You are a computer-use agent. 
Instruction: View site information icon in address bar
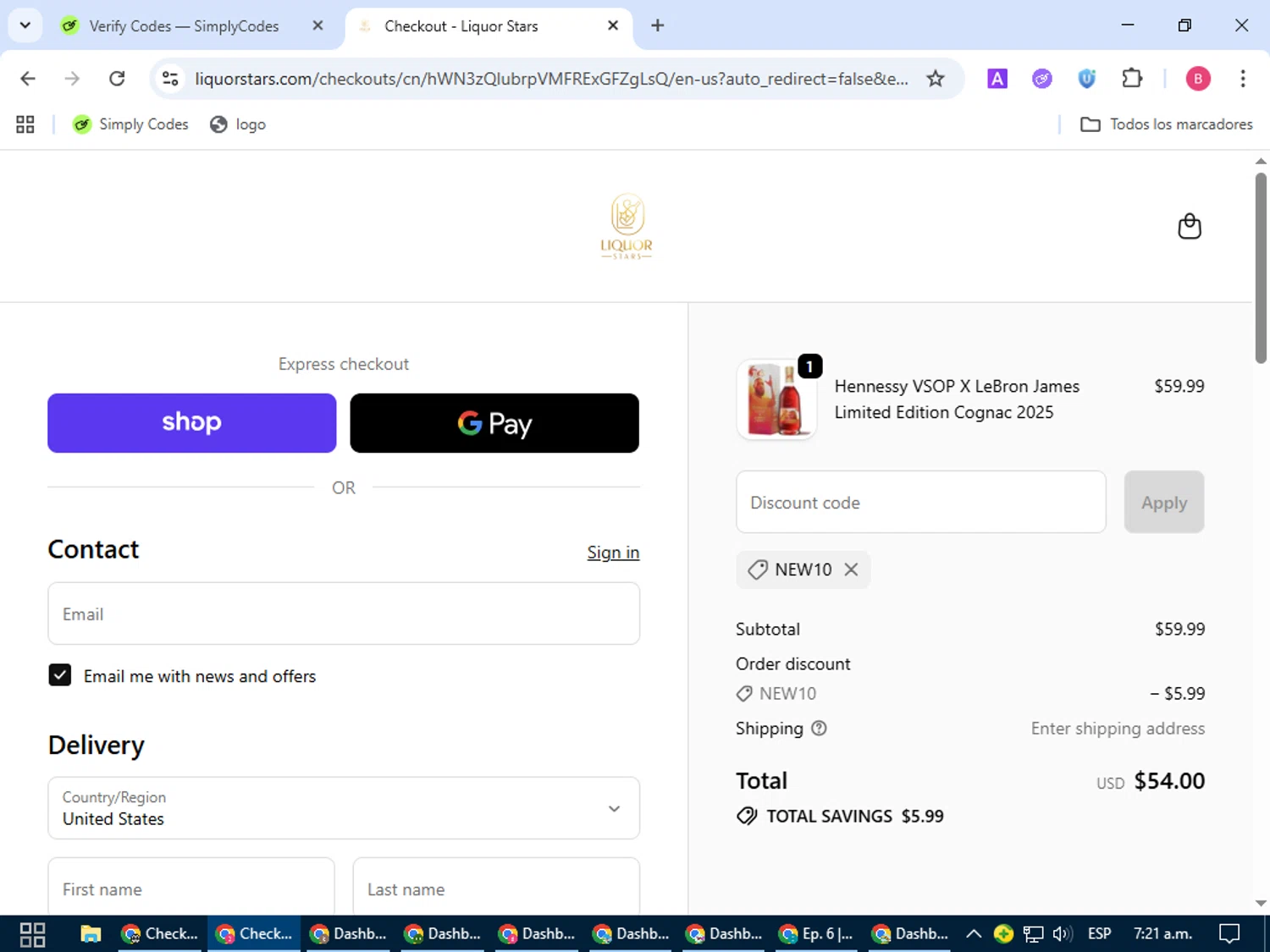[x=170, y=79]
